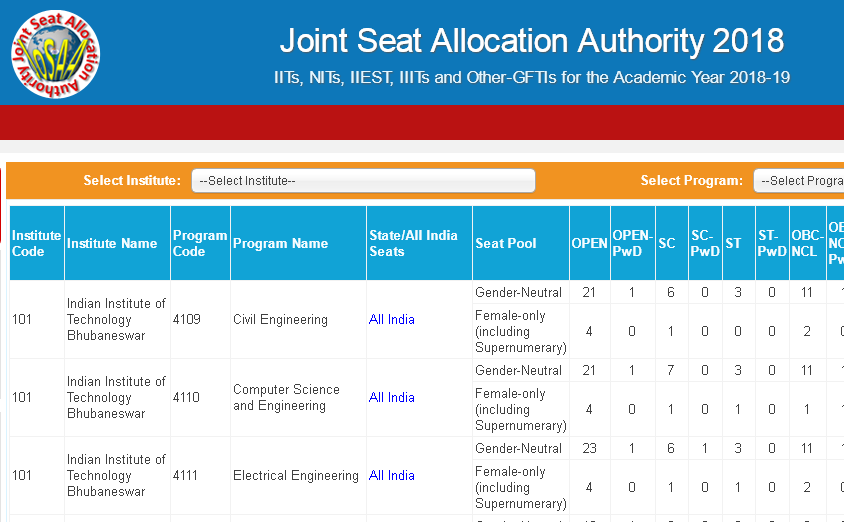Screen dimensions: 844x522
Task: Click the JoSAA logo in the header
Action: tap(56, 52)
